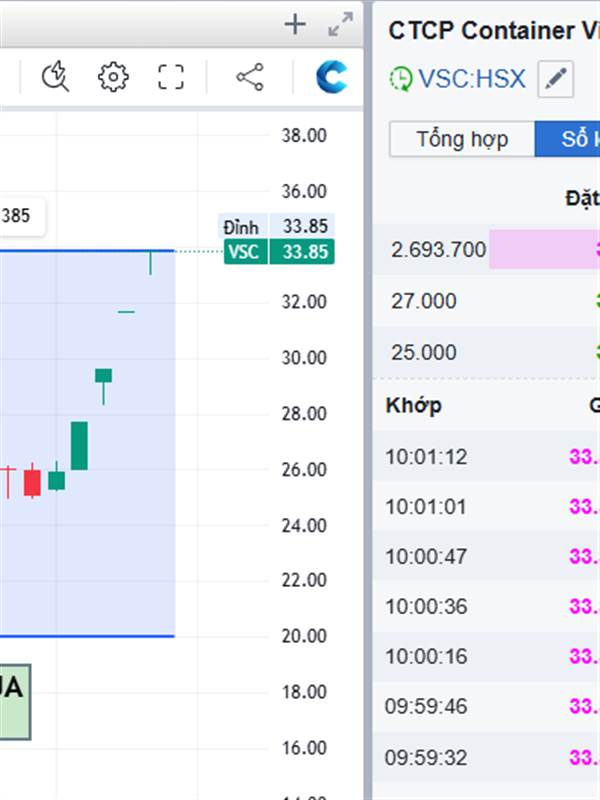Screen dimensions: 600x800
Task: Click the 38.00 price axis label
Action: pos(304,136)
